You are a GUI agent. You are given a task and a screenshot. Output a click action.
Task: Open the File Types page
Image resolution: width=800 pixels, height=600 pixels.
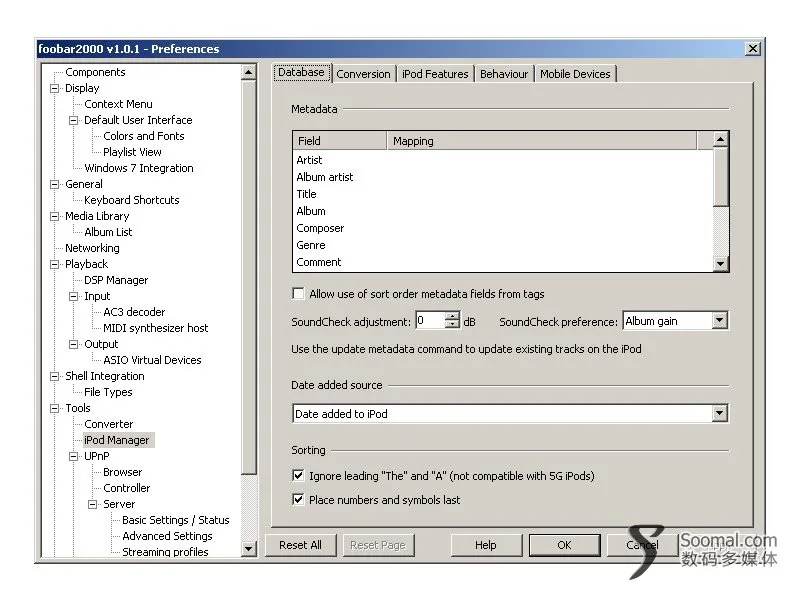108,392
